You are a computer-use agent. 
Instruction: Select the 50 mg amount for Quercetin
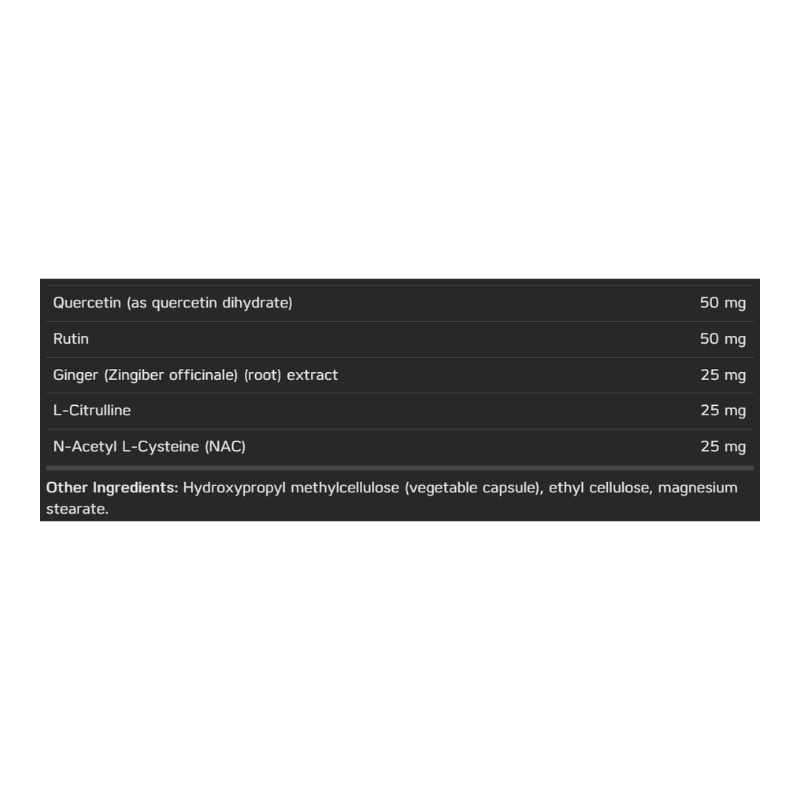coord(722,303)
